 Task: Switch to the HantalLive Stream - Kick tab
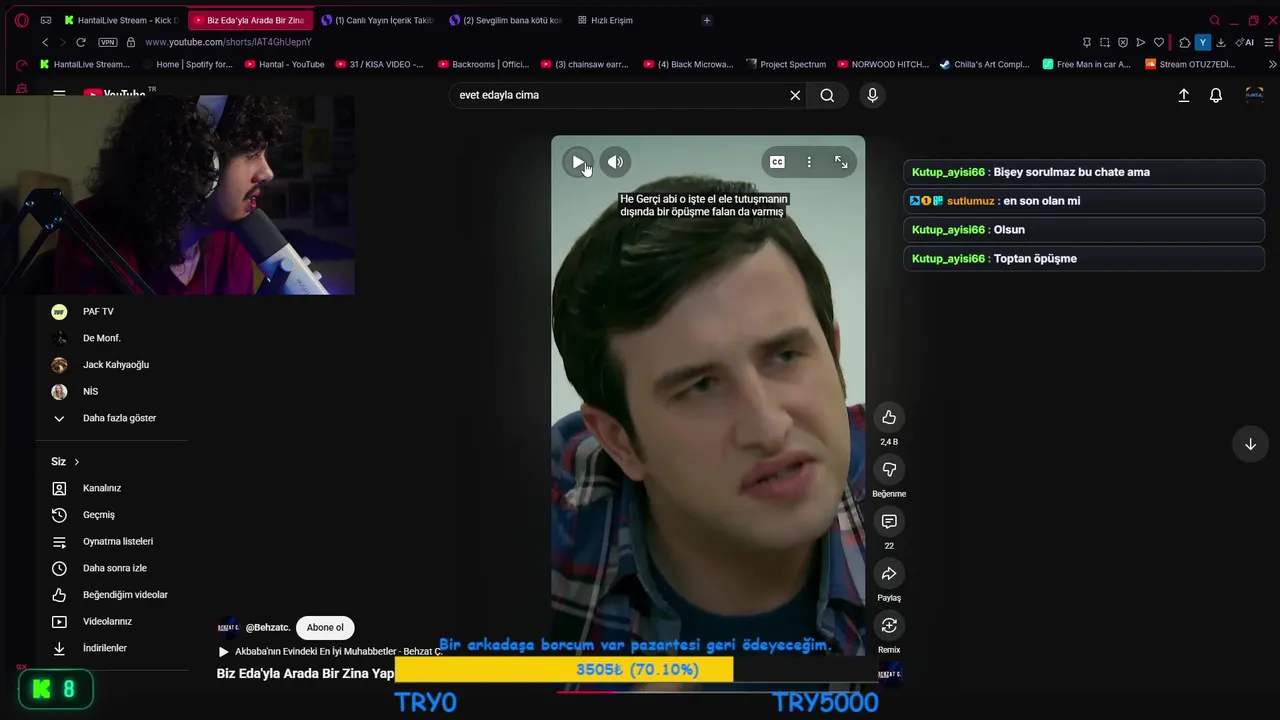[x=120, y=20]
